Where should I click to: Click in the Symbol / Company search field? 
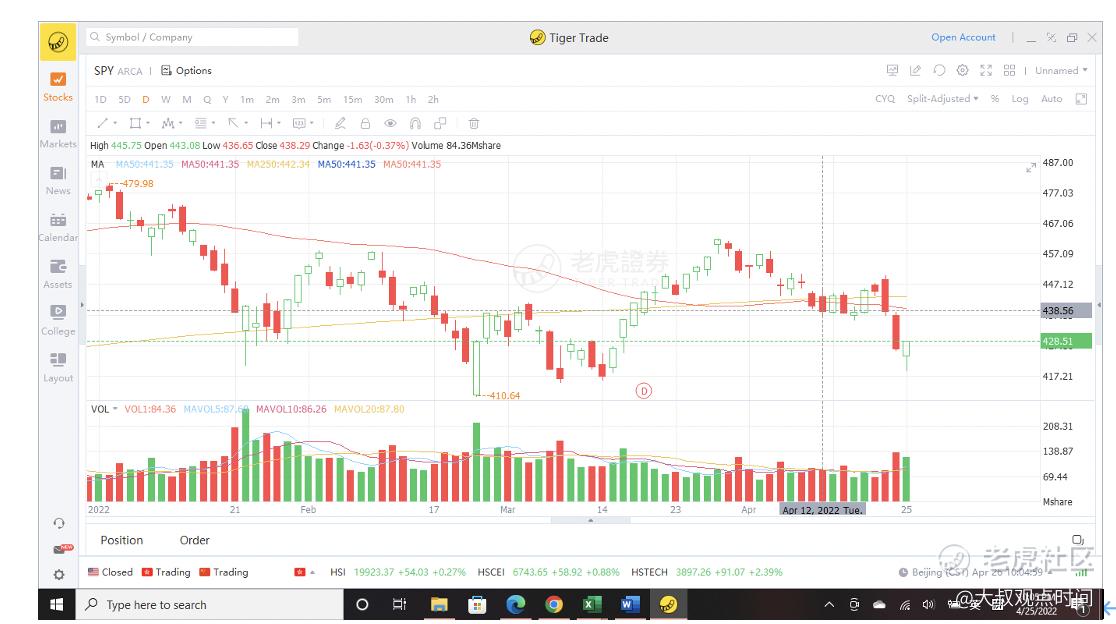click(192, 37)
